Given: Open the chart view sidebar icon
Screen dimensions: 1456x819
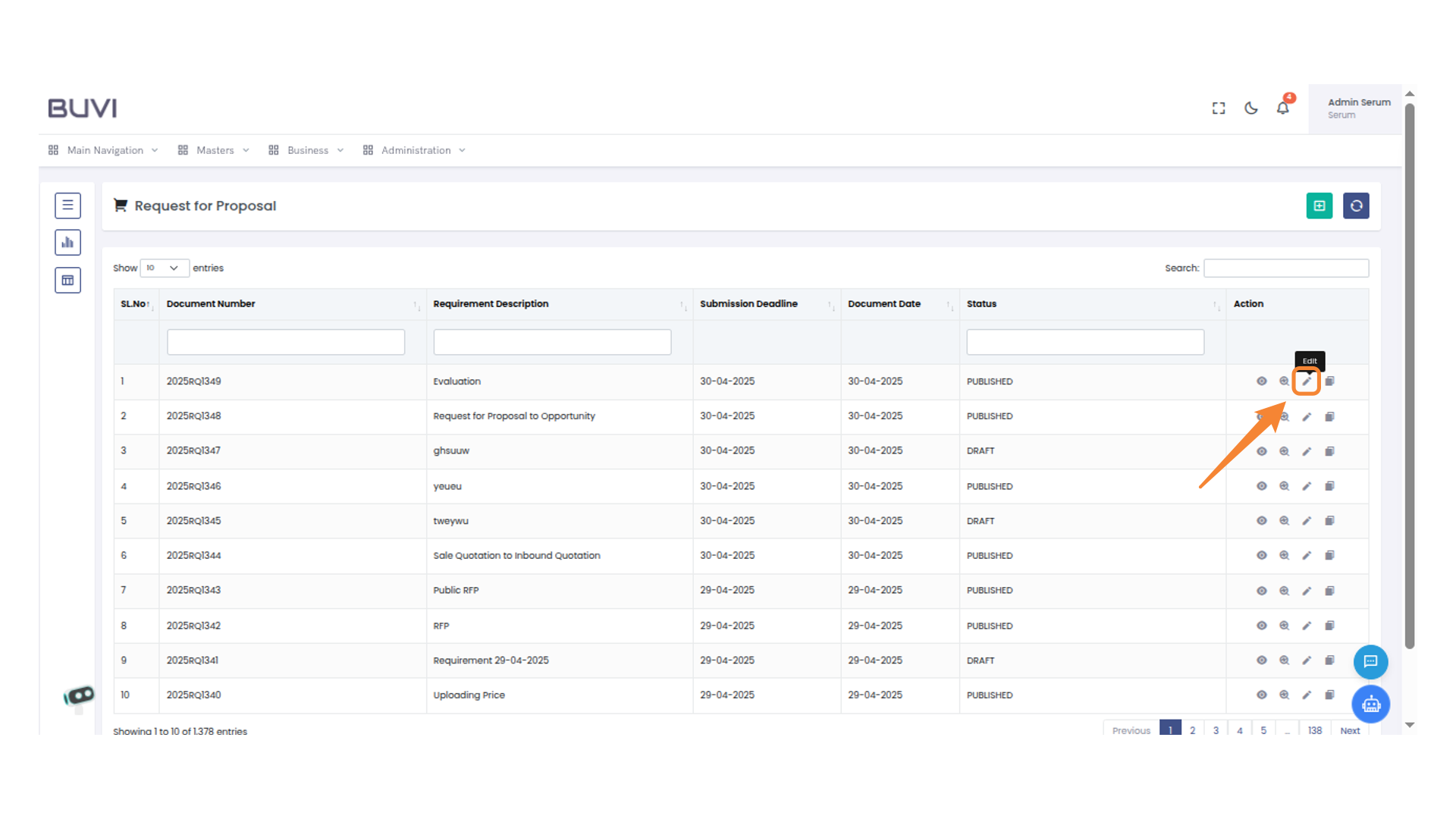Looking at the screenshot, I should pyautogui.click(x=67, y=243).
